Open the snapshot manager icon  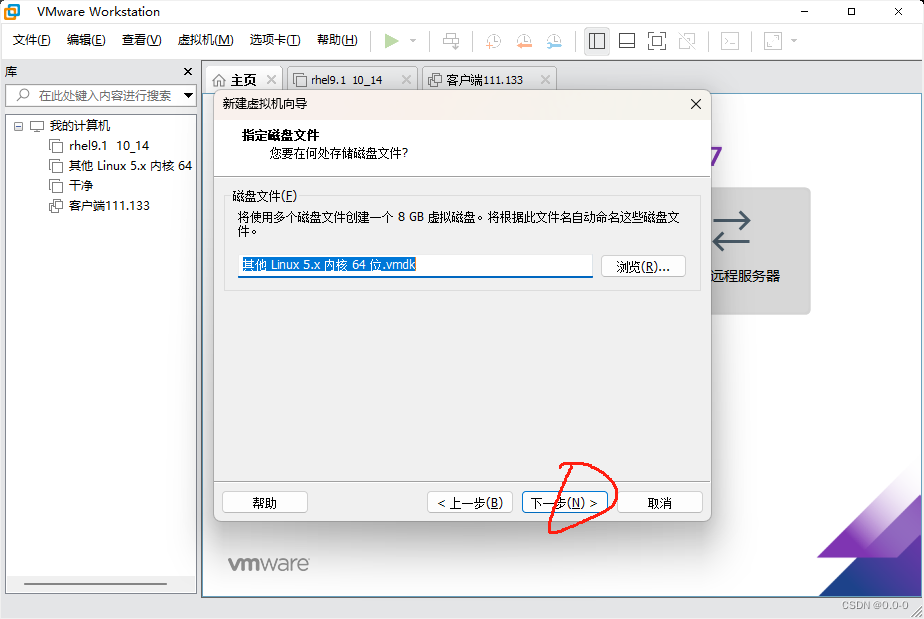(x=554, y=41)
